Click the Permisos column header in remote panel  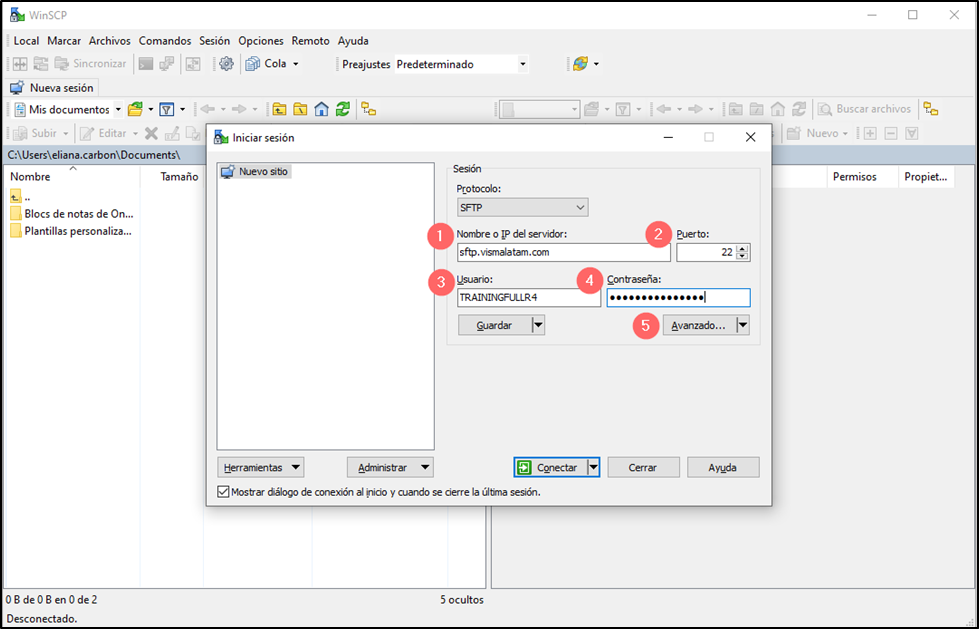click(862, 177)
